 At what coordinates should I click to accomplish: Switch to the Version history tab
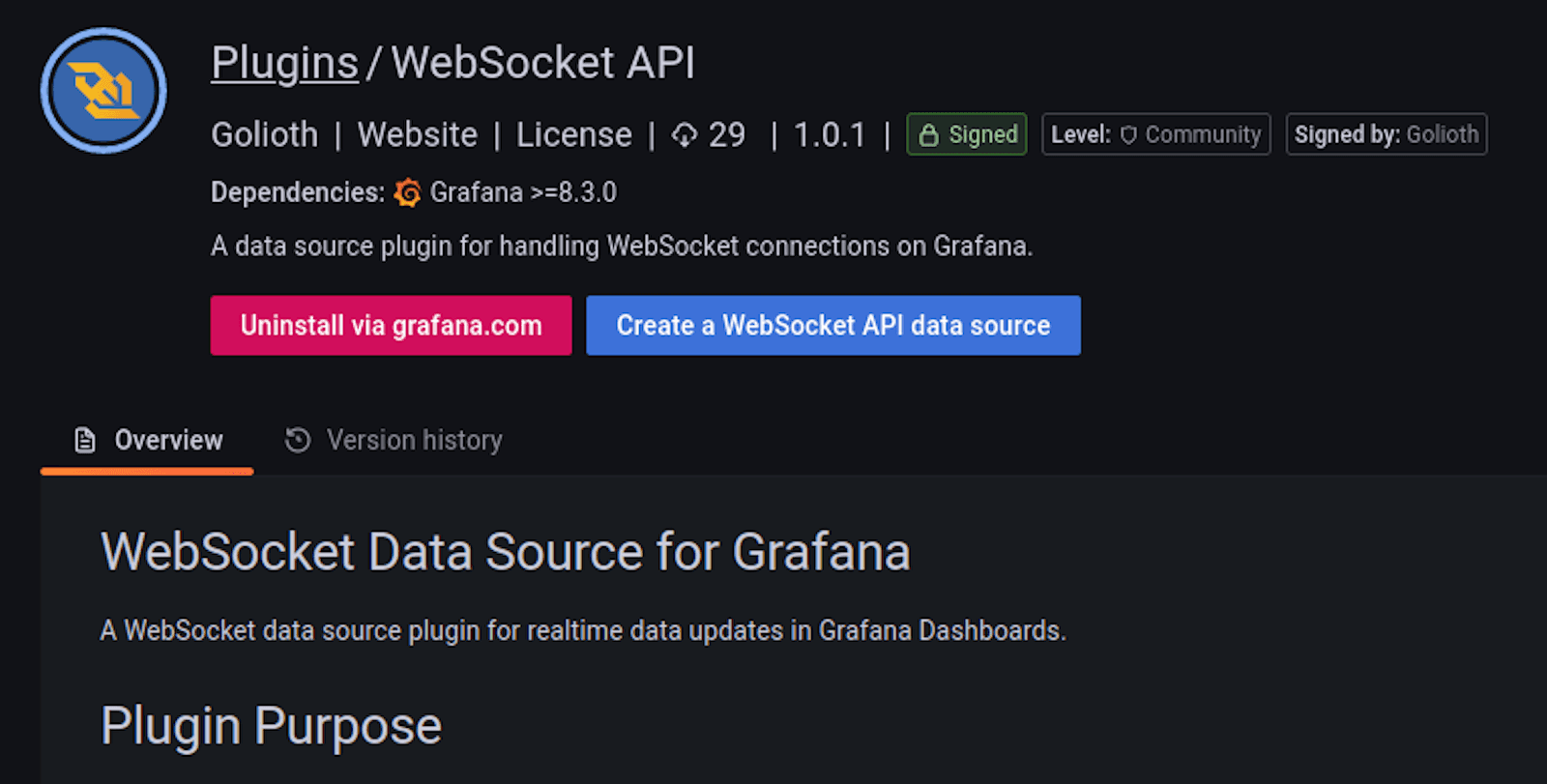[x=414, y=441]
